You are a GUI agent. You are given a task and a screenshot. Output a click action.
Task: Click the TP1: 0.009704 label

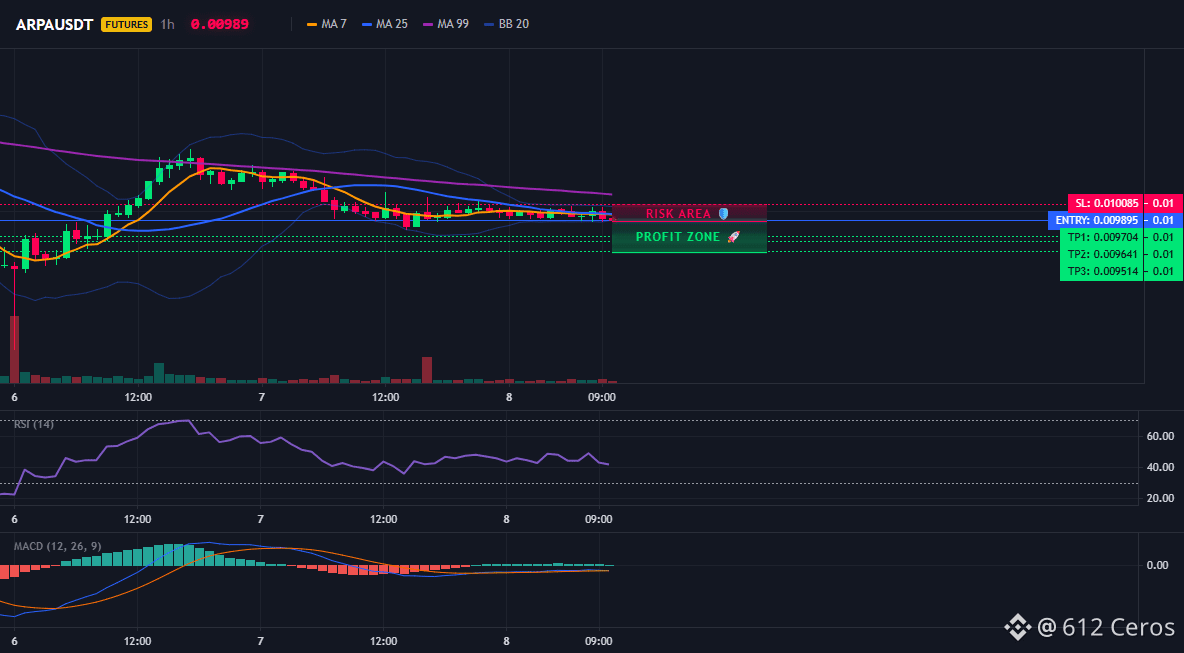click(1102, 237)
